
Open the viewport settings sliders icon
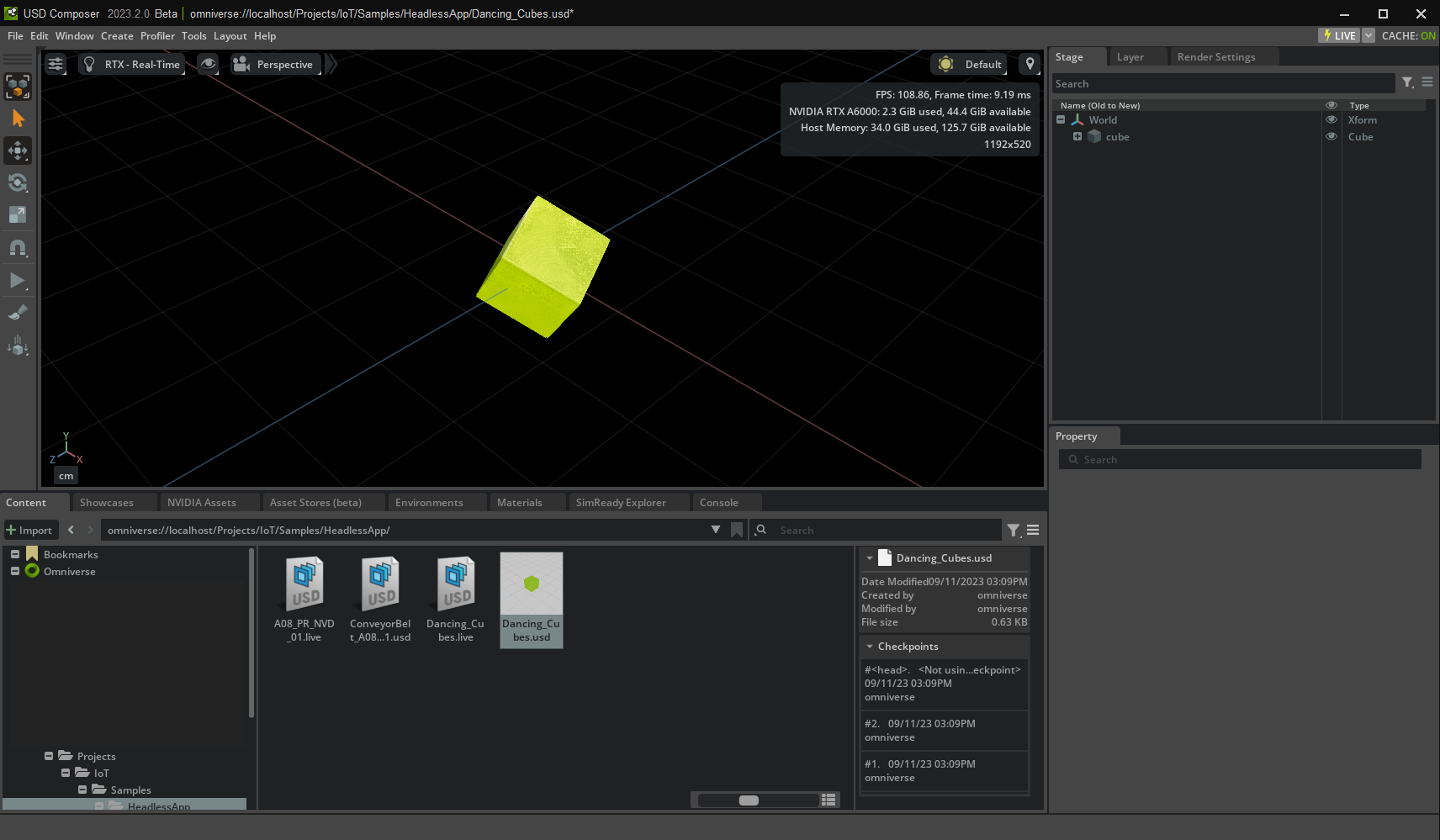(56, 65)
